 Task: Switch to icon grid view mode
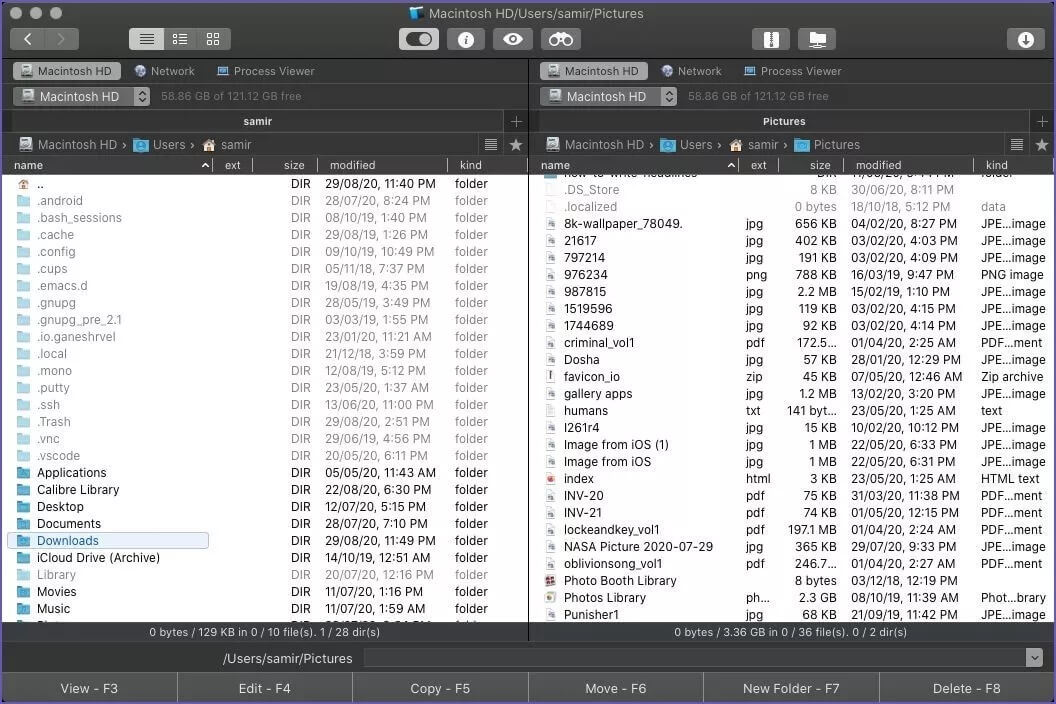(213, 39)
